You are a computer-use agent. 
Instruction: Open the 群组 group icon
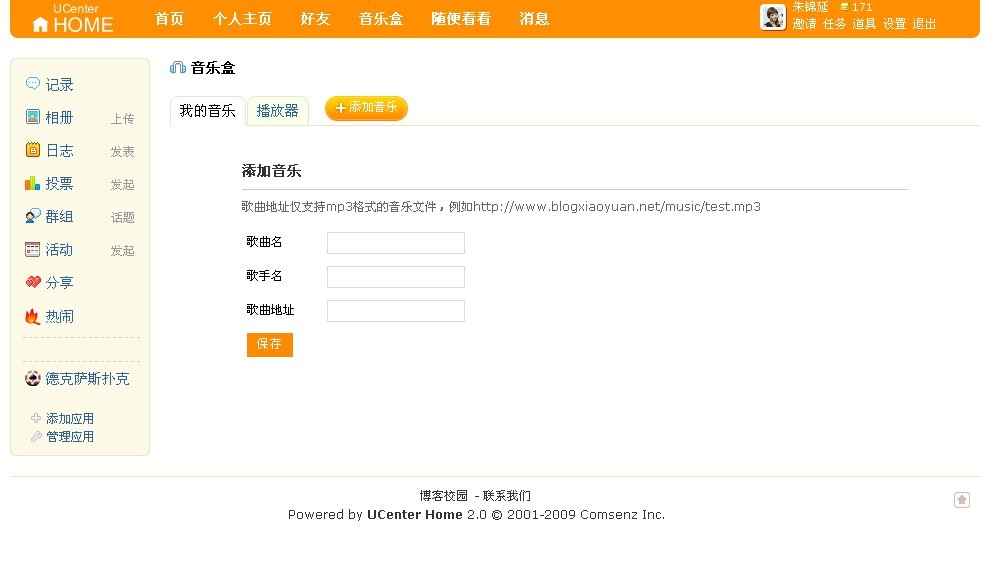click(33, 216)
